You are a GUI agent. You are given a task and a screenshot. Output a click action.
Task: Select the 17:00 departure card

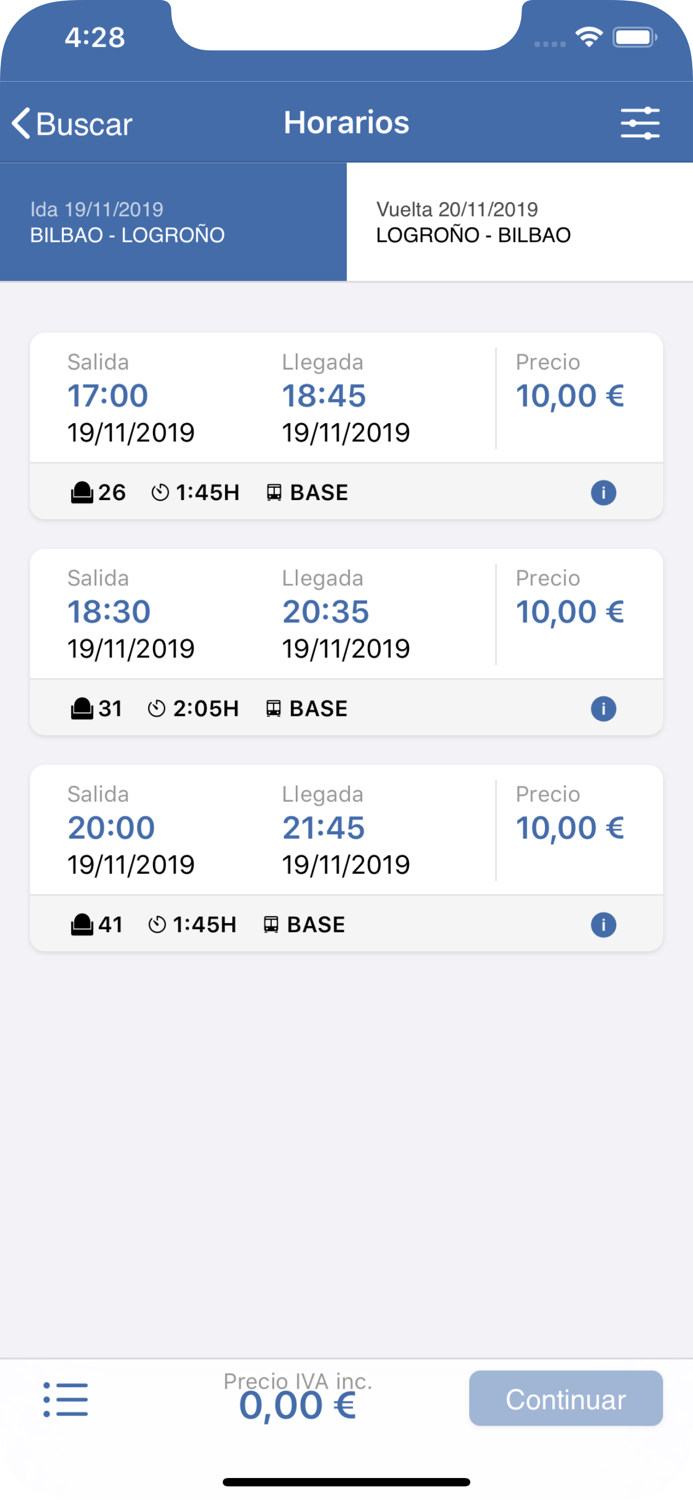346,397
